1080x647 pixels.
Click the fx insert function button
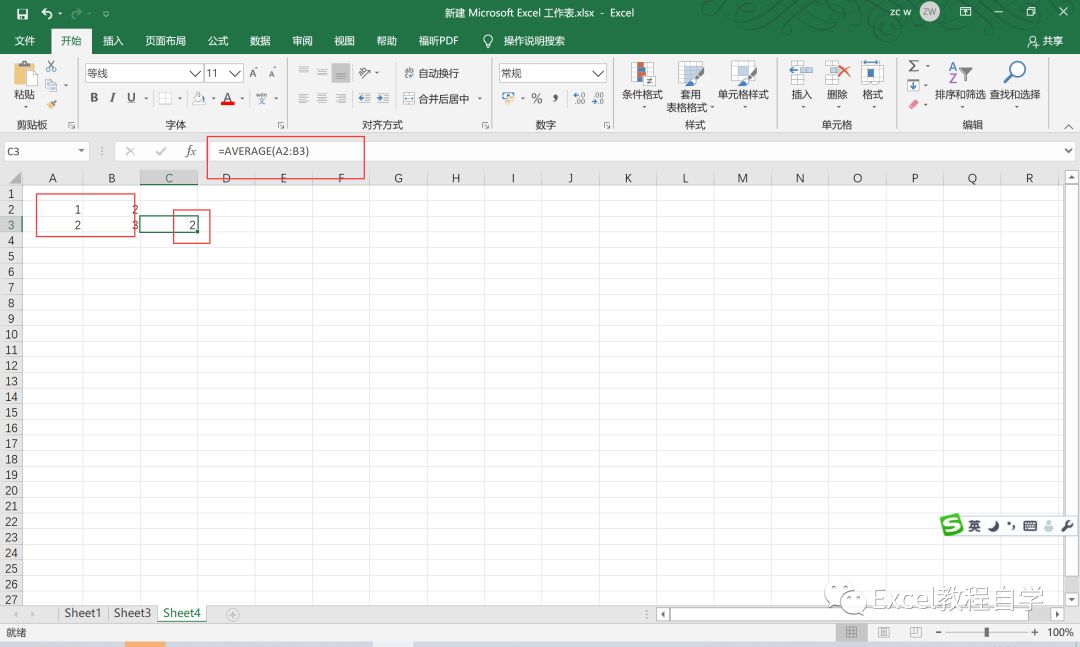[x=191, y=151]
